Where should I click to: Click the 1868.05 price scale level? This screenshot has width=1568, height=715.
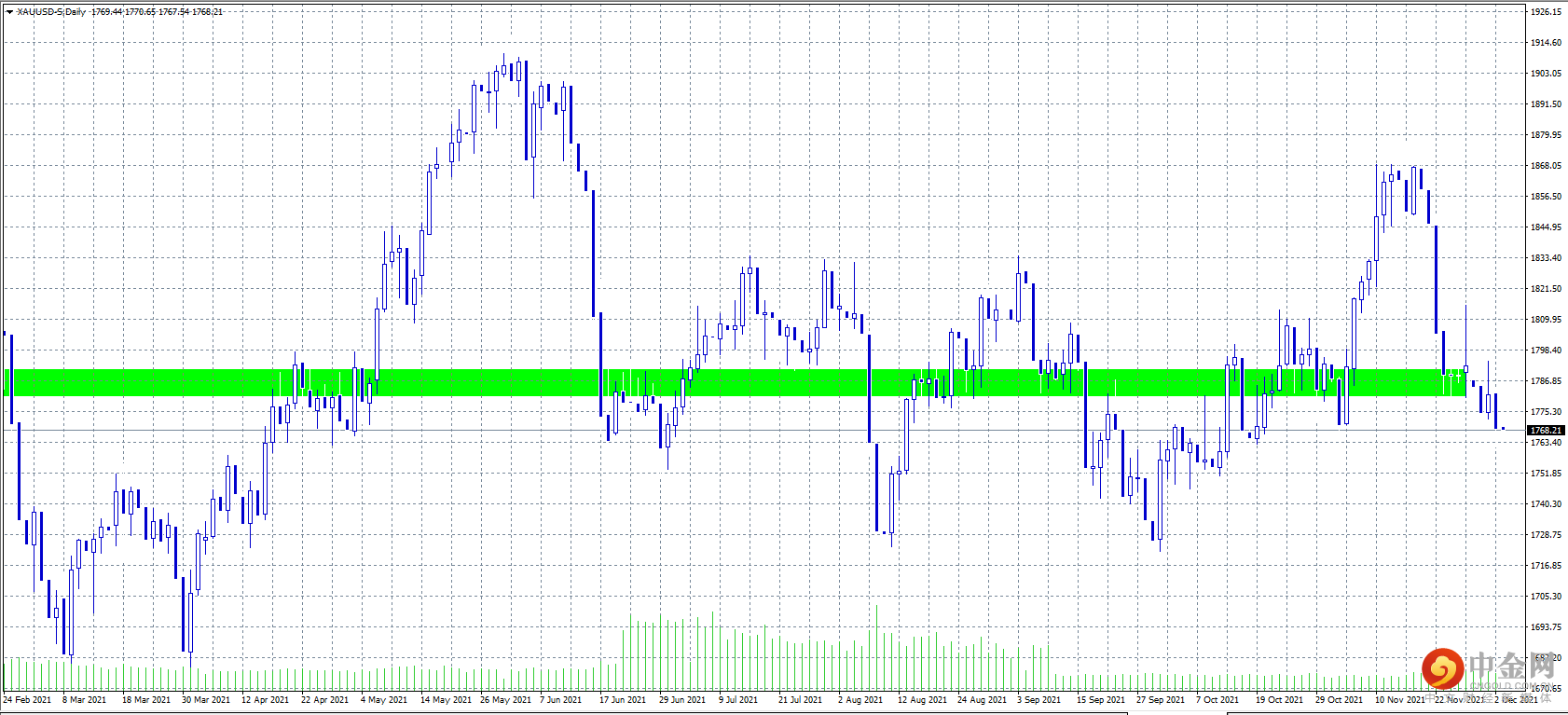point(1546,166)
